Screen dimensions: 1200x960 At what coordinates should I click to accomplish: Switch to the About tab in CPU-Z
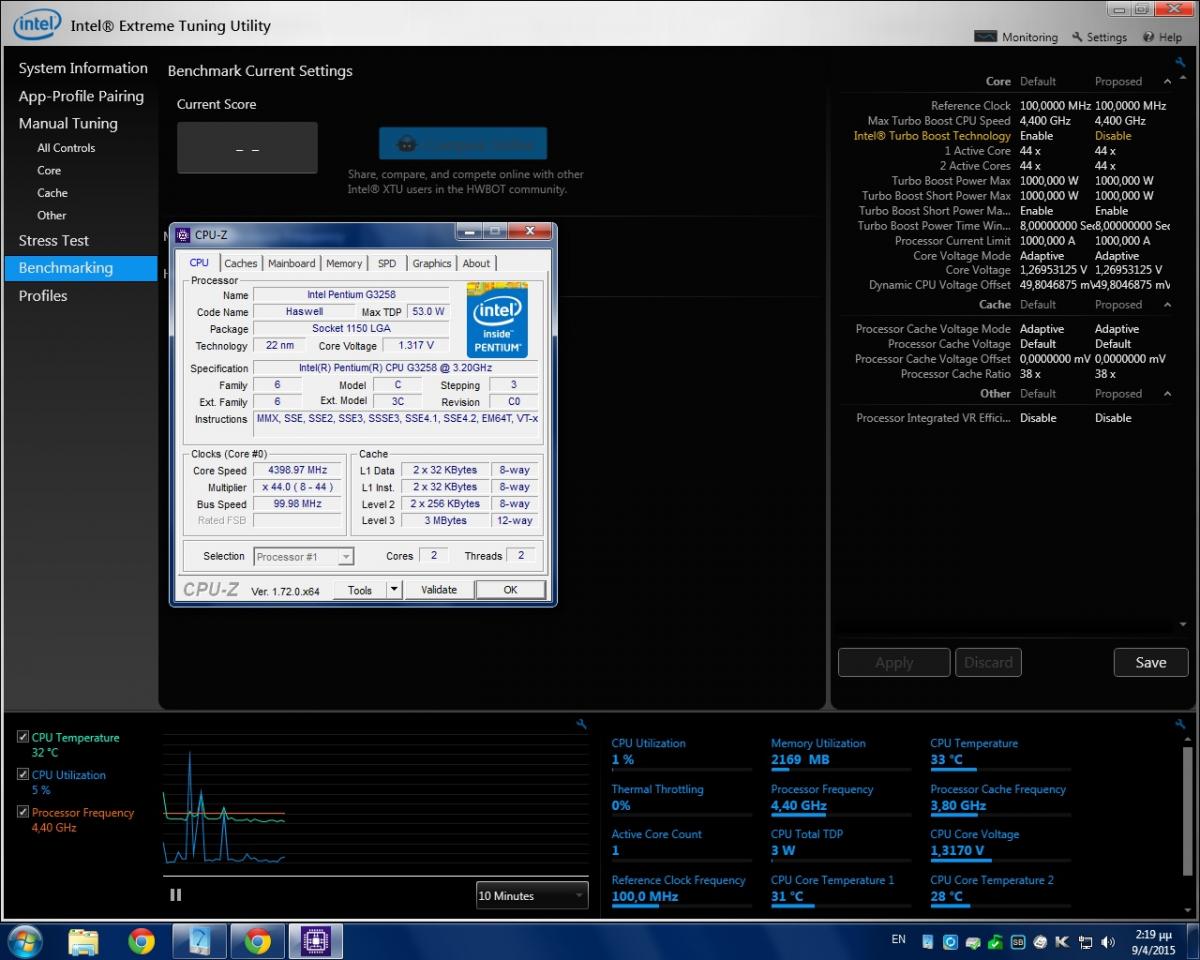476,263
